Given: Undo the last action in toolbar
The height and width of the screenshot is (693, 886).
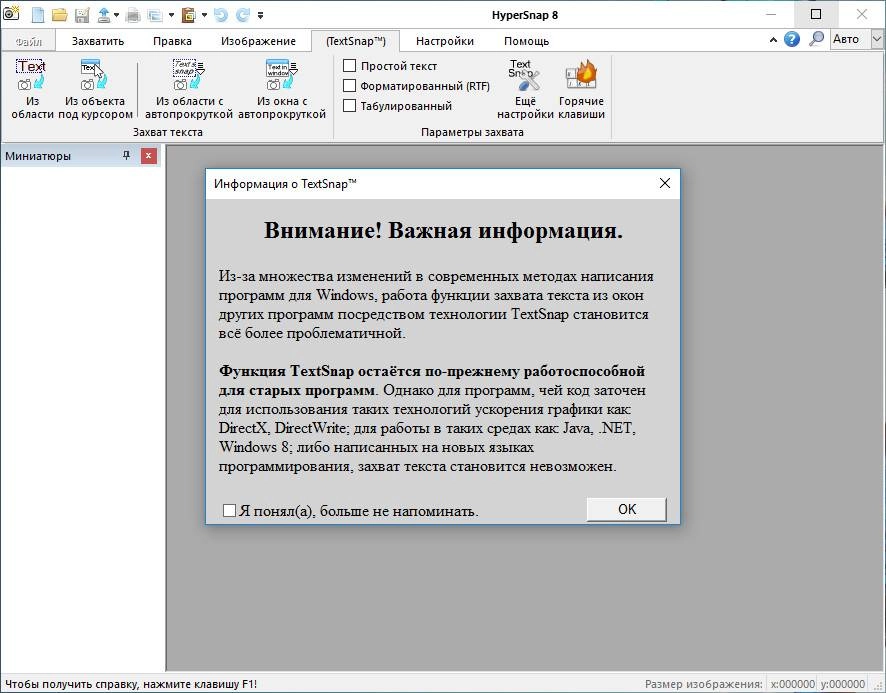Looking at the screenshot, I should click(x=221, y=15).
